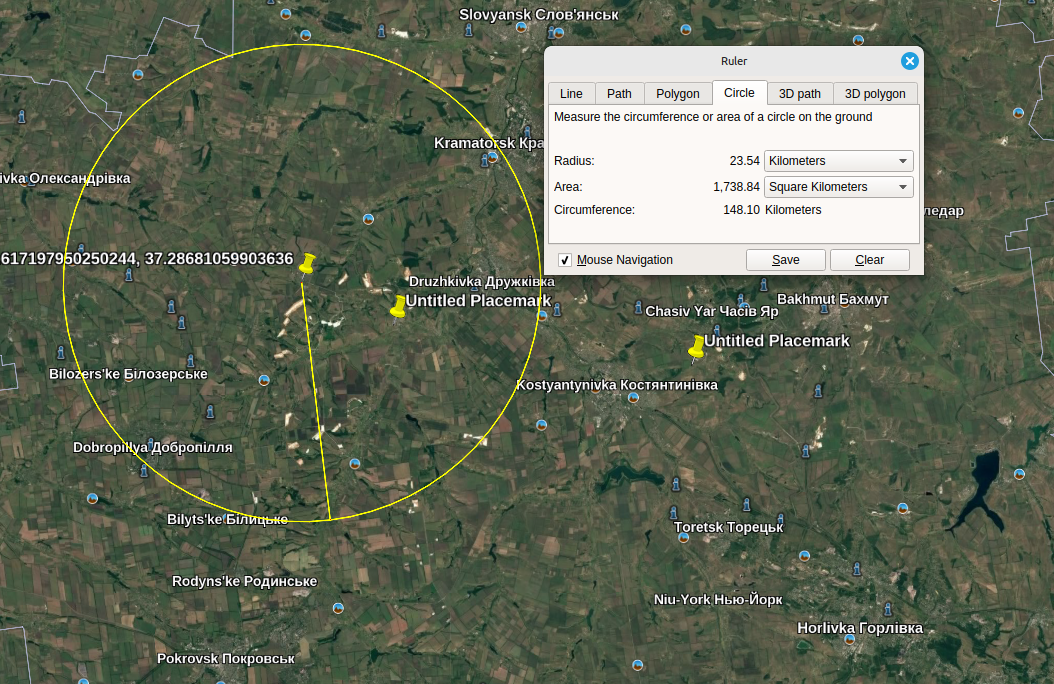Click the yellow pushpin beside the coordinates label
1054x684 pixels.
(x=306, y=265)
